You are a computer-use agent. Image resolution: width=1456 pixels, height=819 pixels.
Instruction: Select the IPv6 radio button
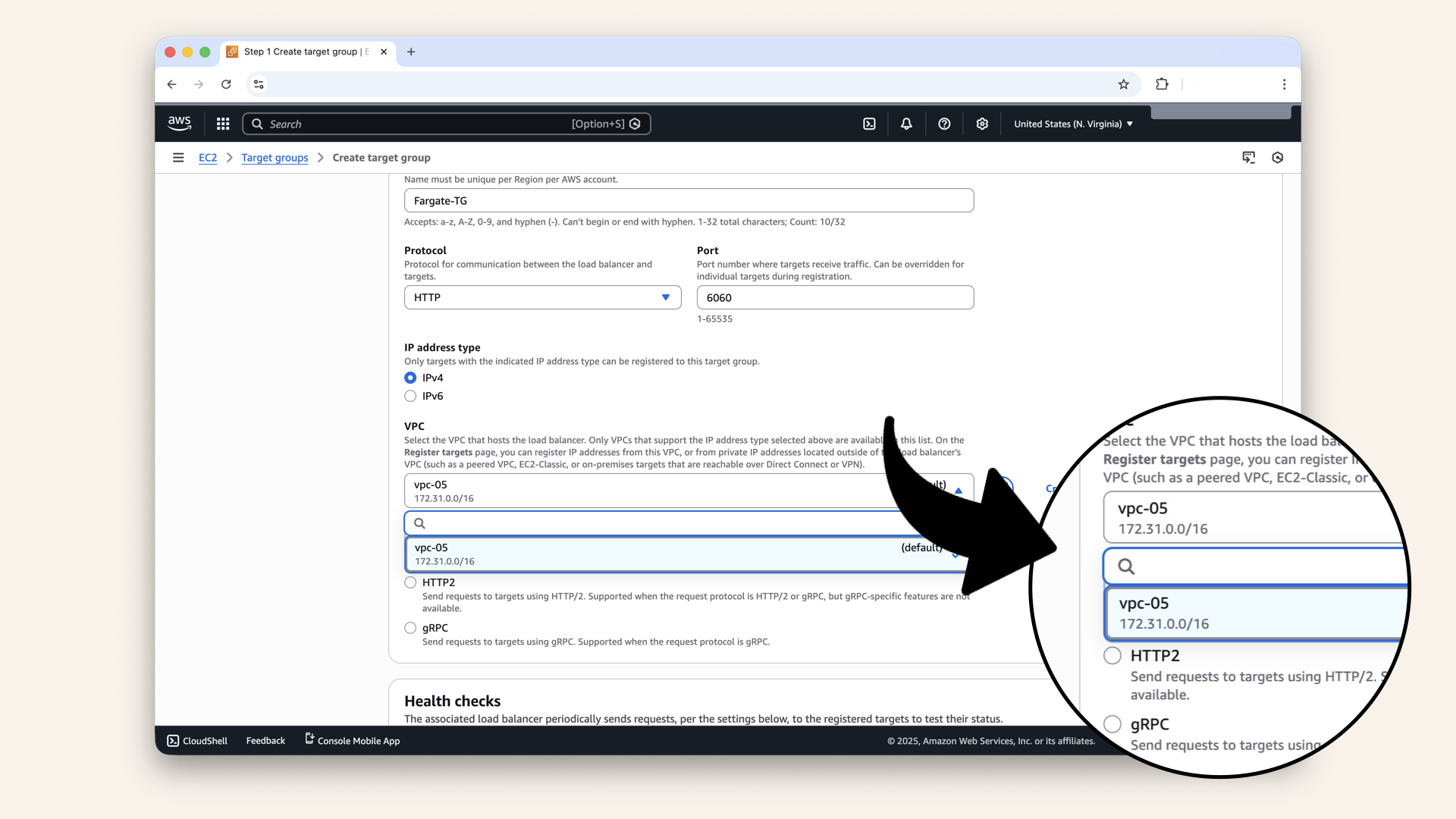click(x=410, y=395)
